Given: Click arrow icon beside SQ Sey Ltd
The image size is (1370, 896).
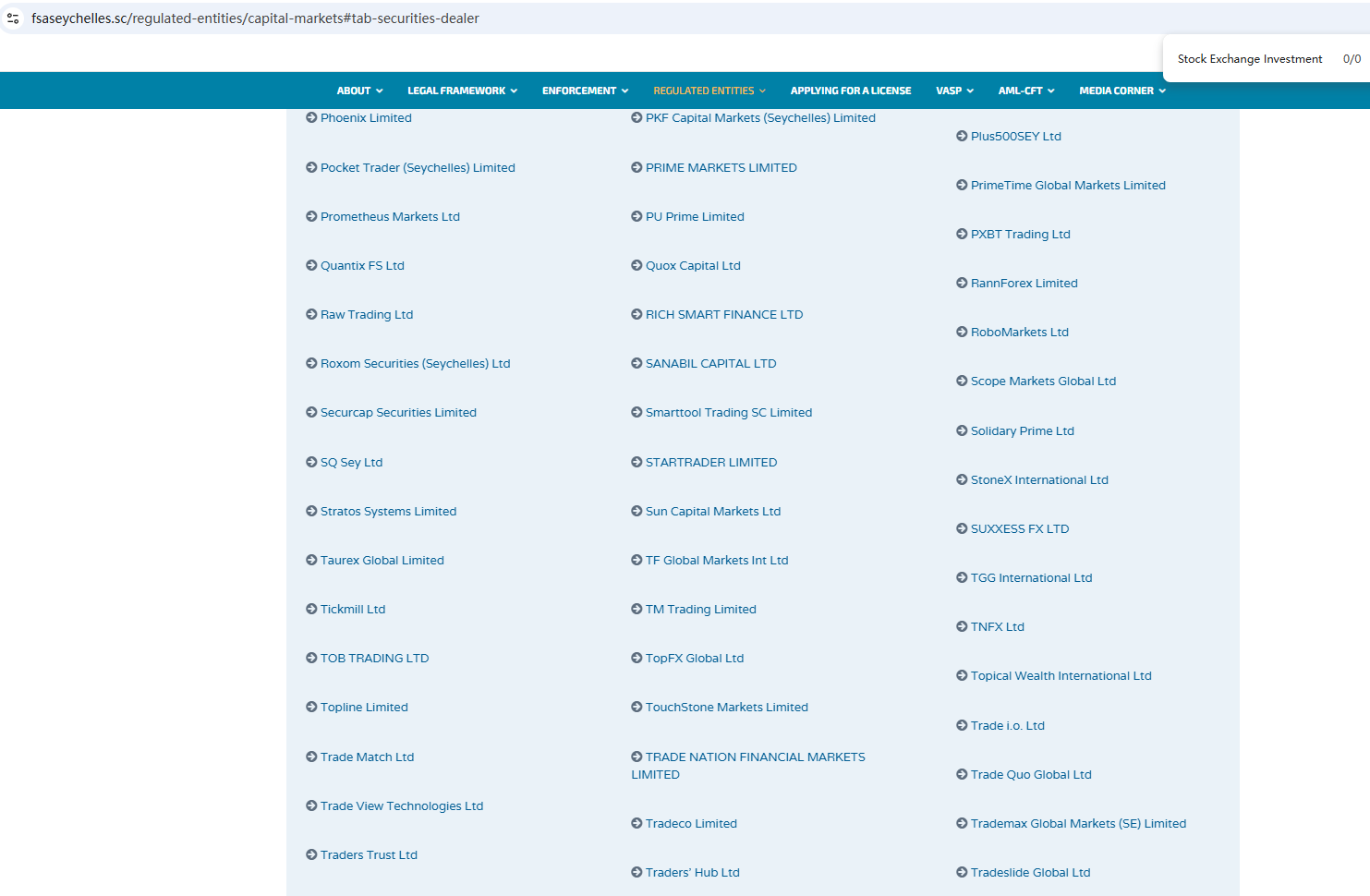Looking at the screenshot, I should (311, 462).
